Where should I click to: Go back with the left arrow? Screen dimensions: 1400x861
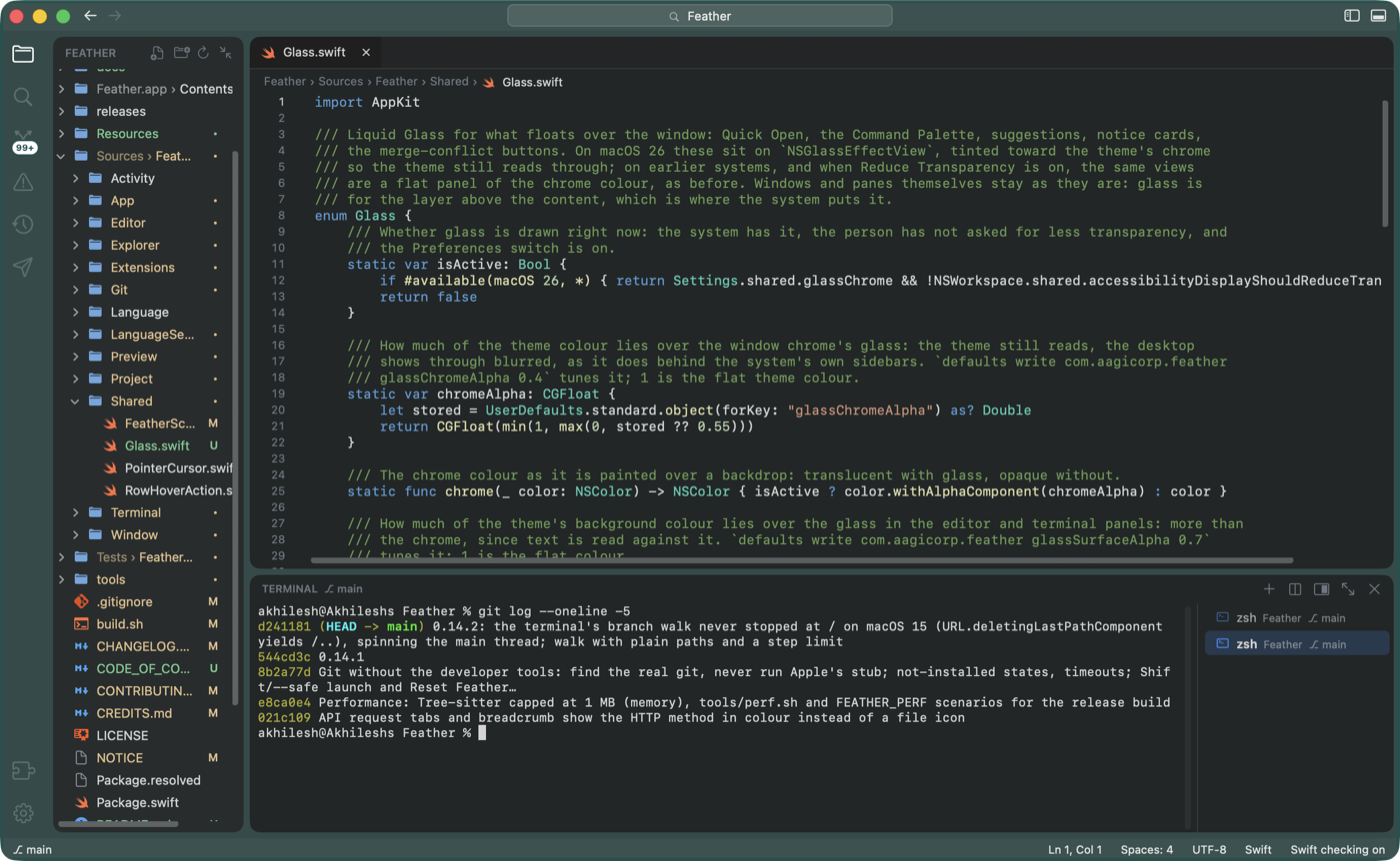click(91, 16)
